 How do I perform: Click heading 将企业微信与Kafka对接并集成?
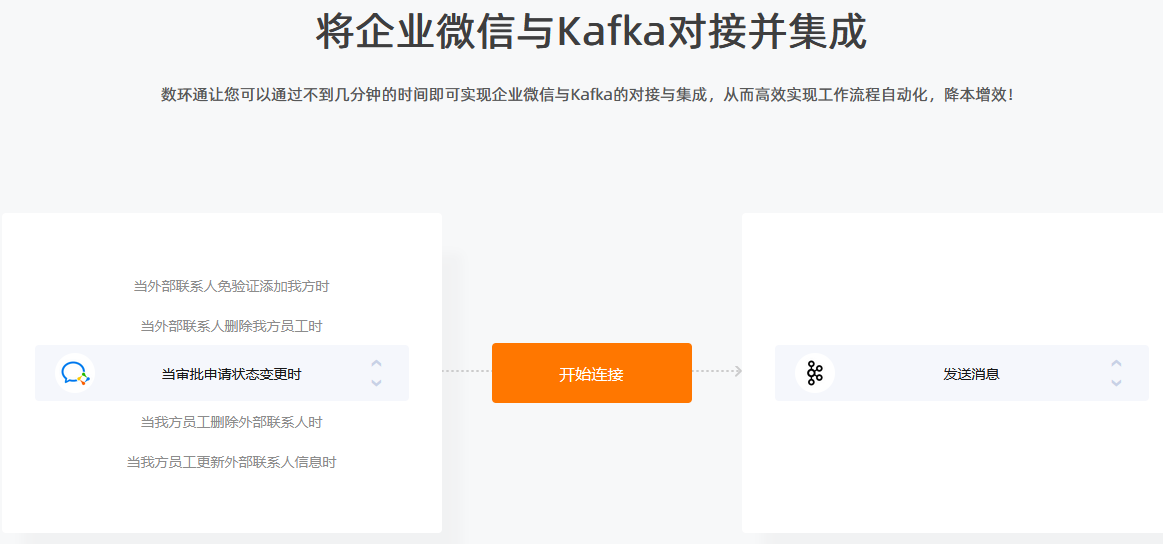point(592,33)
